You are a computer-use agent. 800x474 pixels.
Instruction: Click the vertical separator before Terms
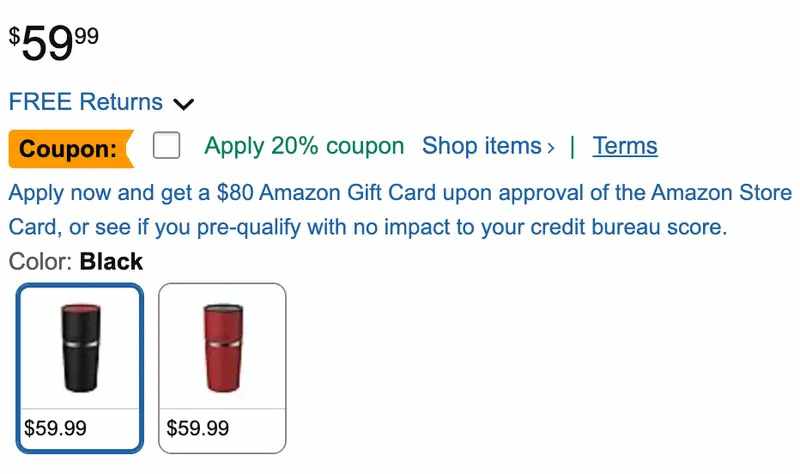572,146
